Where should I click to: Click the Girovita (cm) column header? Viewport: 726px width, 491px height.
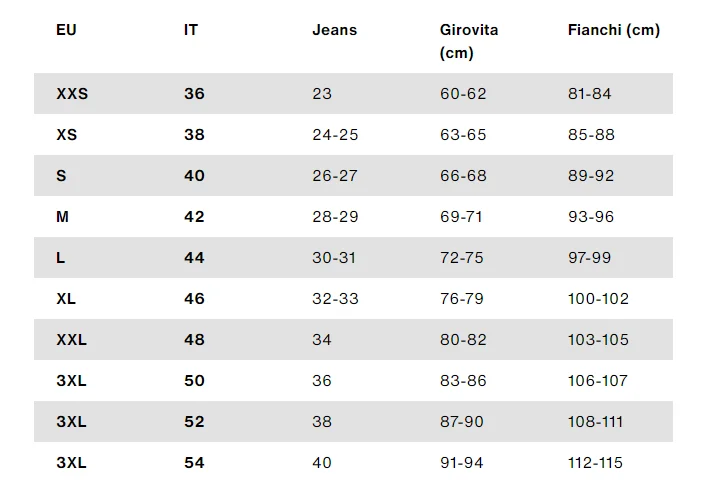pyautogui.click(x=469, y=41)
